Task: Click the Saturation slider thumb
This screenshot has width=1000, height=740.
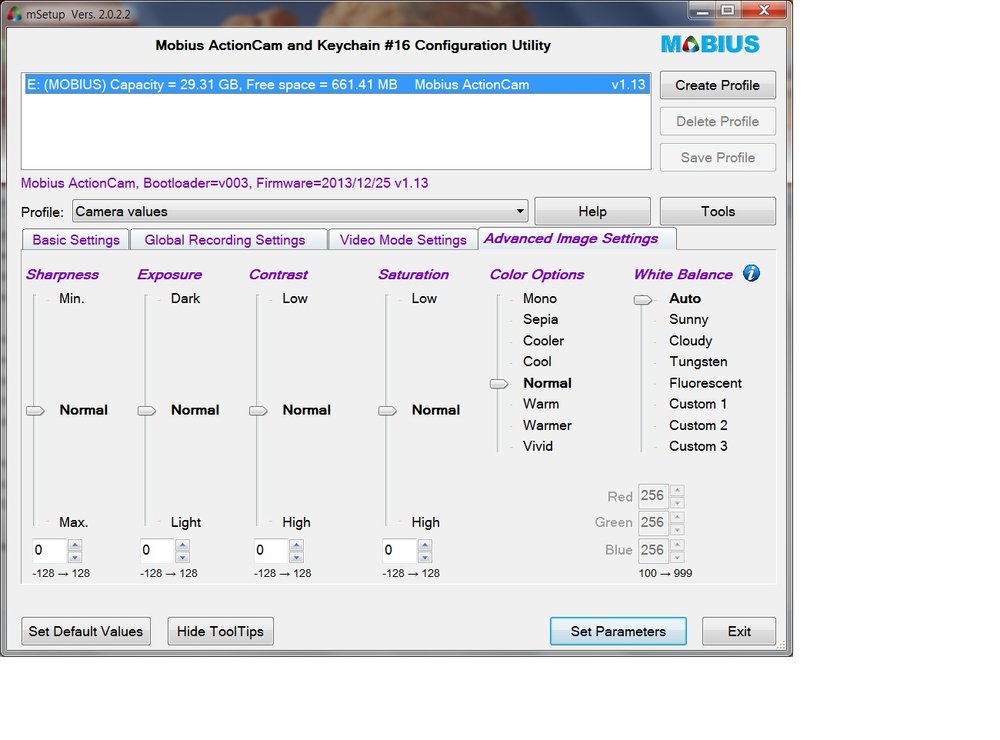Action: click(x=387, y=410)
